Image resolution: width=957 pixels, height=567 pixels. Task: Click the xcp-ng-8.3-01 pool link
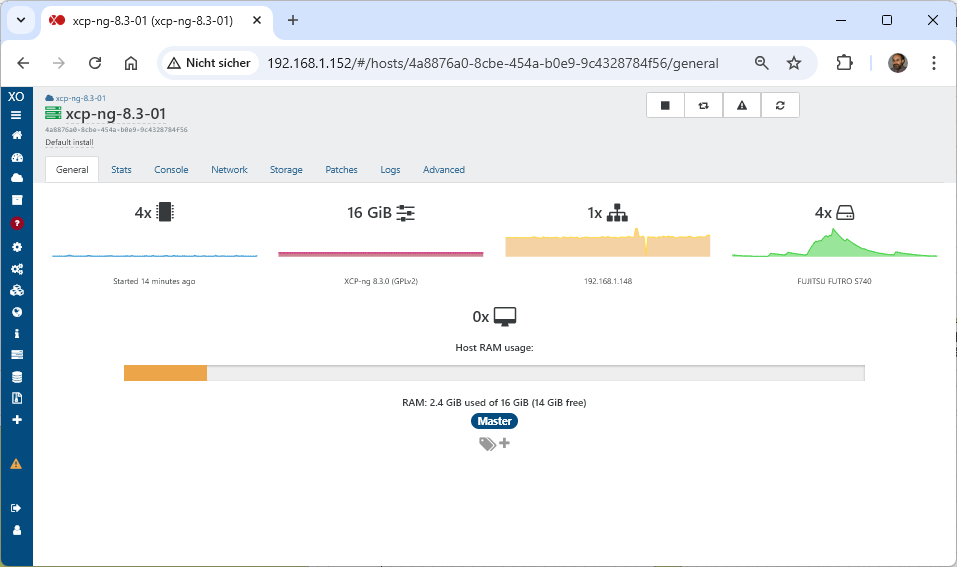click(80, 98)
